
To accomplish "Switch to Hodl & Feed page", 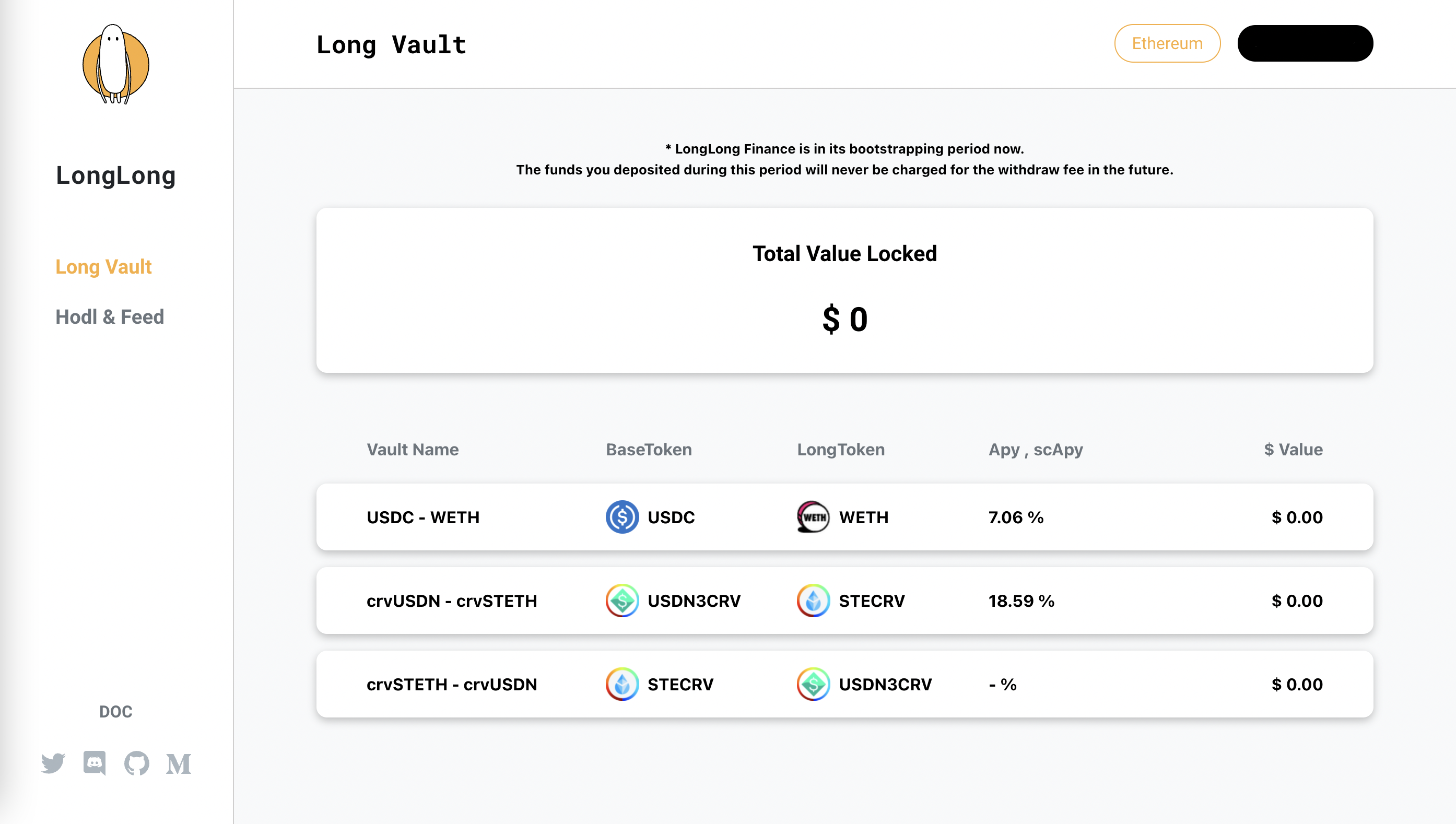I will [x=110, y=317].
